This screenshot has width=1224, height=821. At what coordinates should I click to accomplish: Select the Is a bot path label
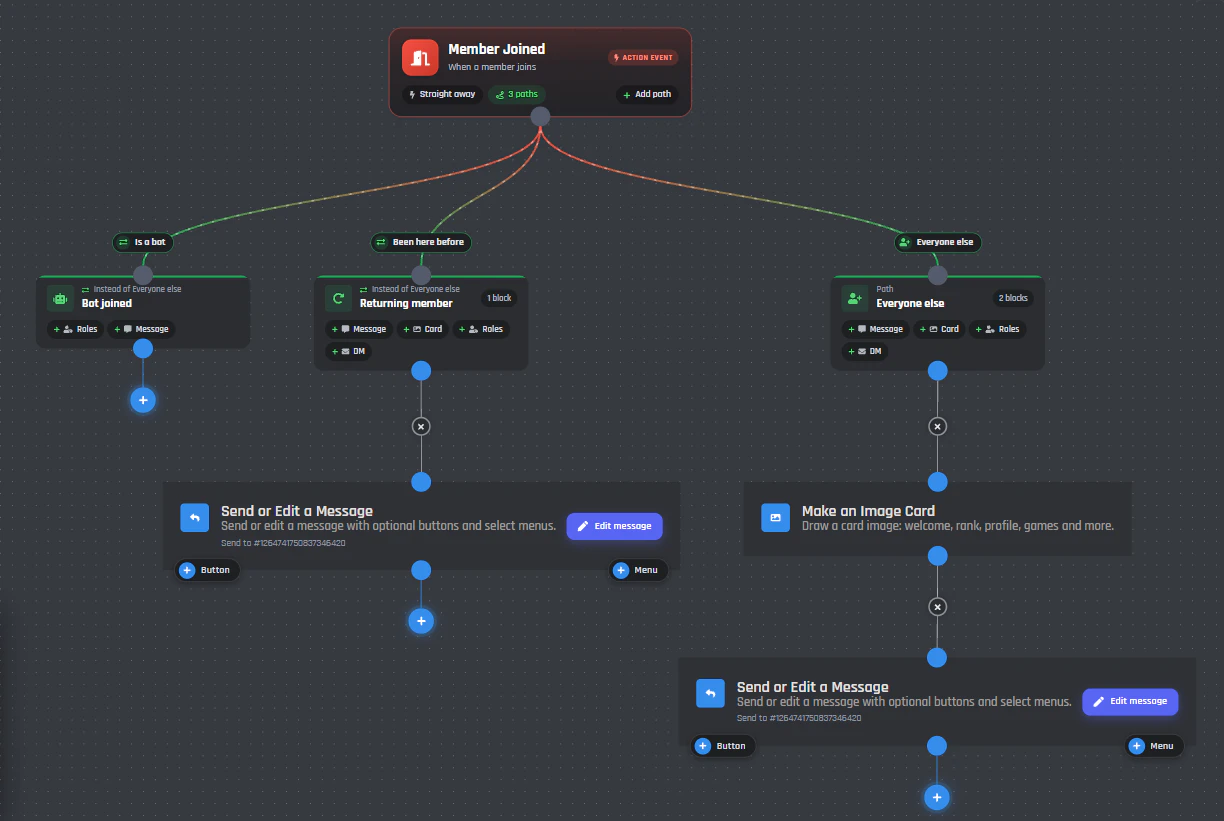click(x=143, y=242)
